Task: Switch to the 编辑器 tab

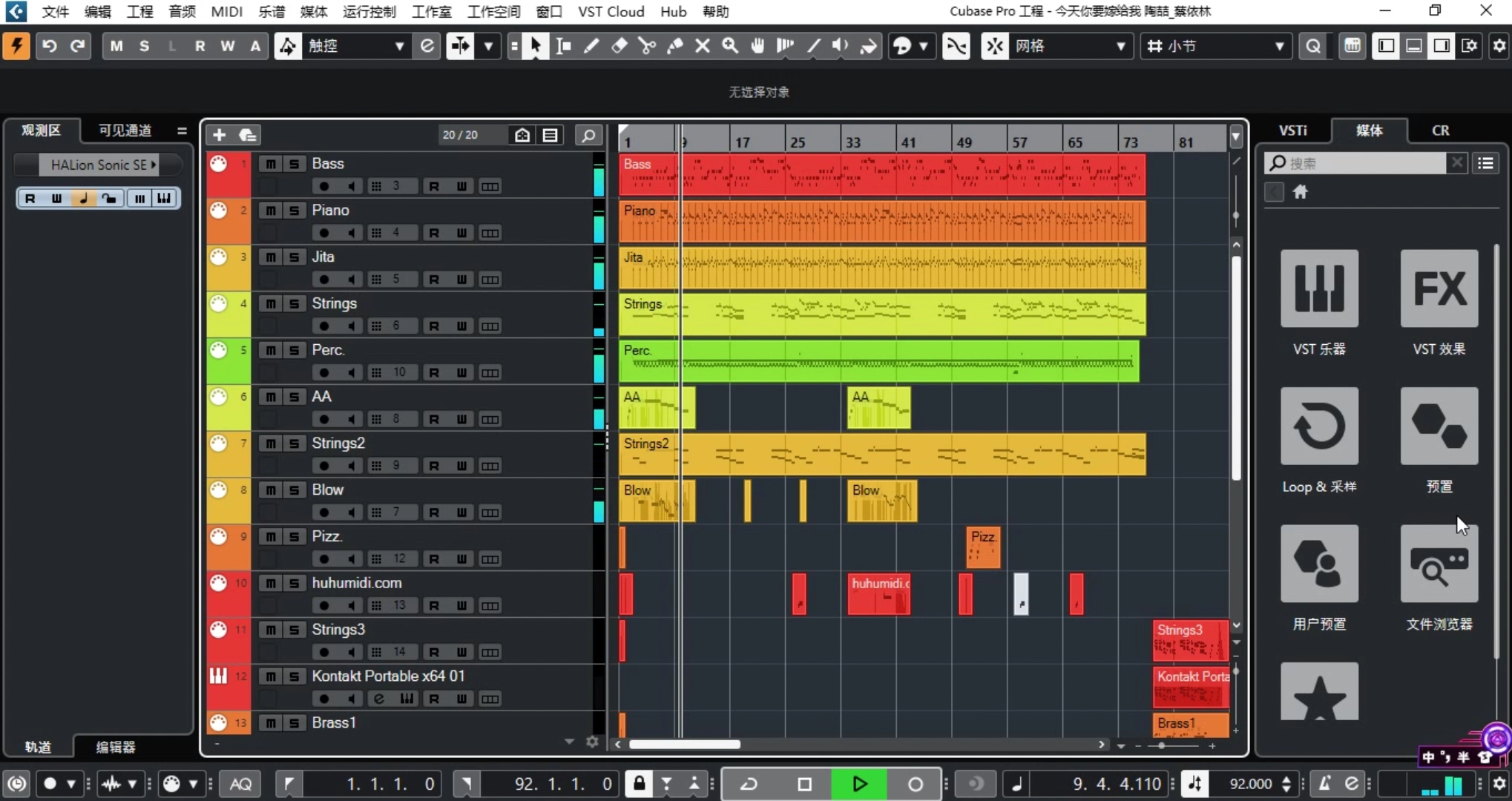Action: 116,747
